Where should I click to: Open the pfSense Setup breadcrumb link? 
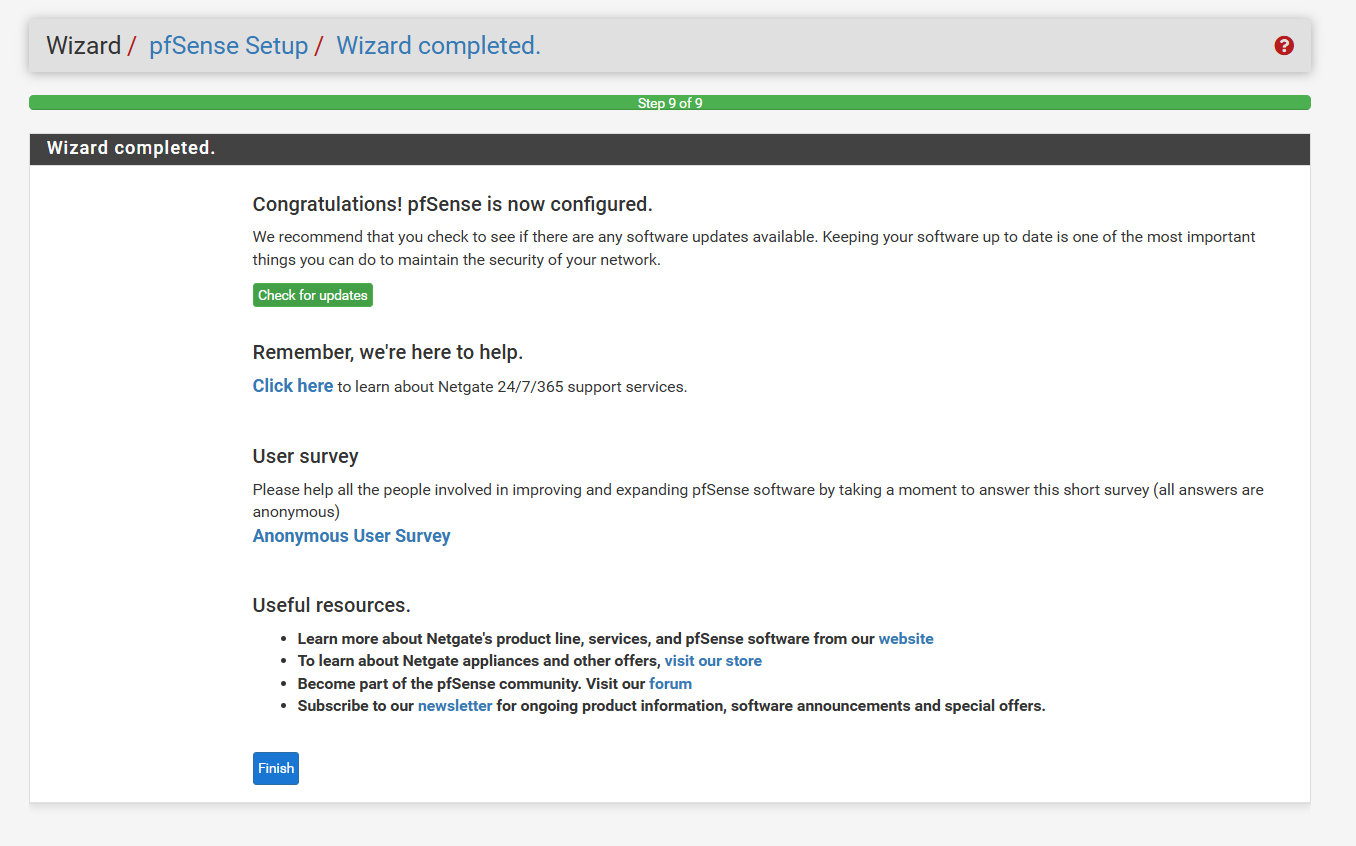228,46
